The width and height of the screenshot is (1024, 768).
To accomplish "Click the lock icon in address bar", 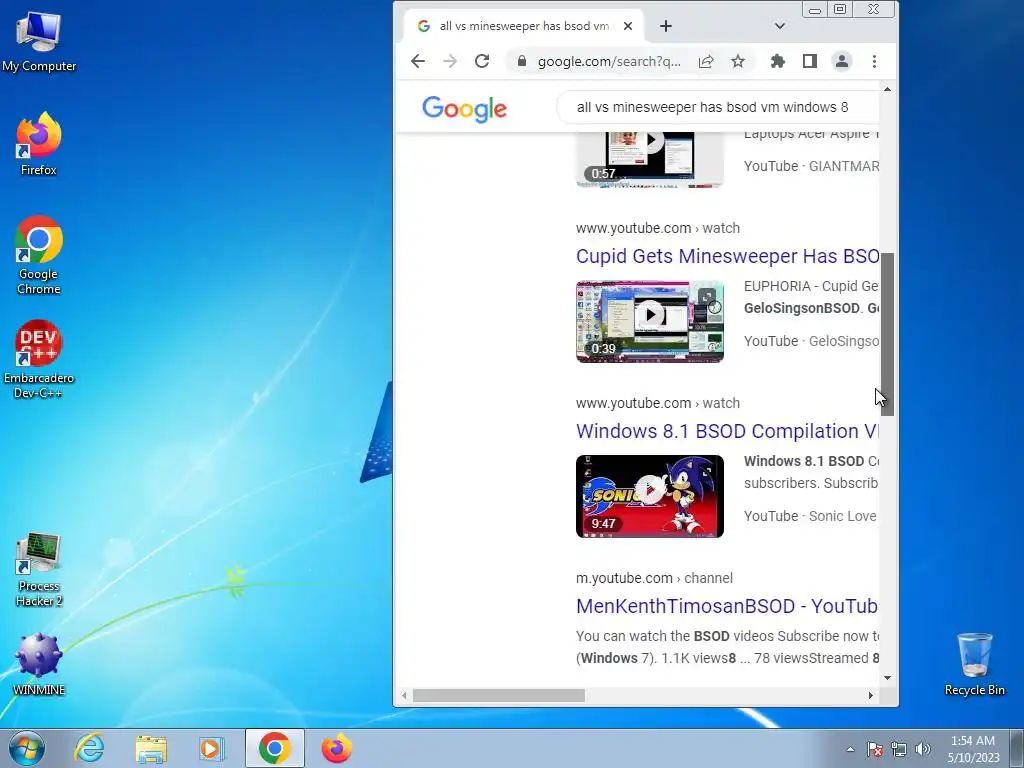I will [521, 61].
